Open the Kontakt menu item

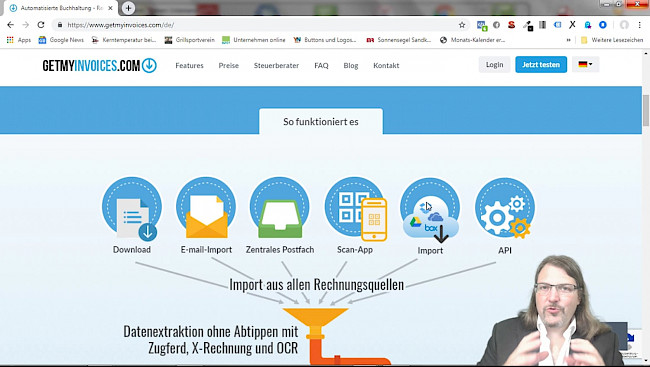(x=386, y=66)
